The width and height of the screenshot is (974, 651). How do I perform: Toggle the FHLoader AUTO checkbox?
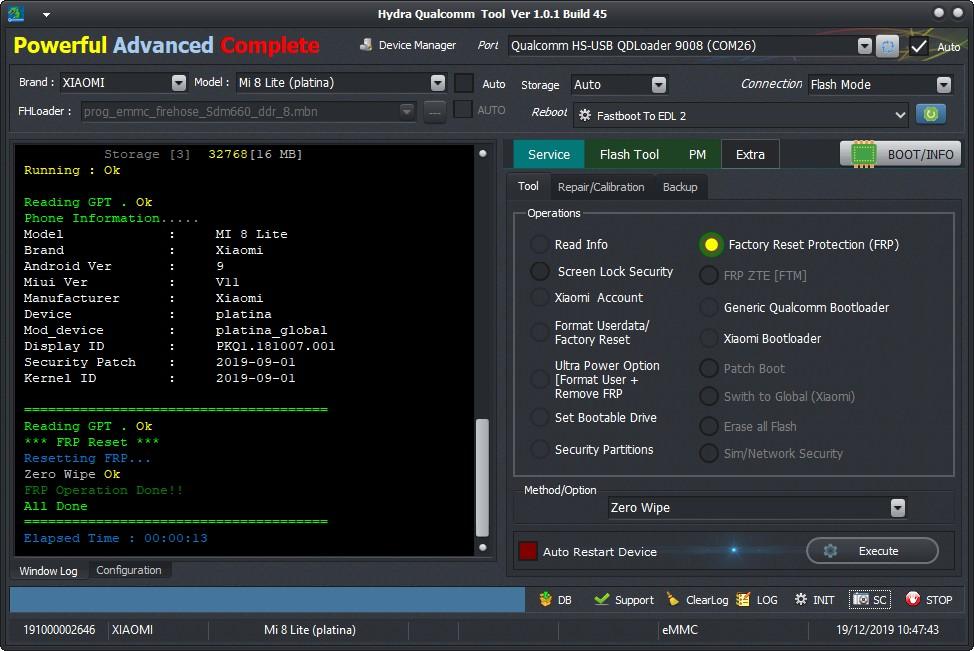click(463, 110)
